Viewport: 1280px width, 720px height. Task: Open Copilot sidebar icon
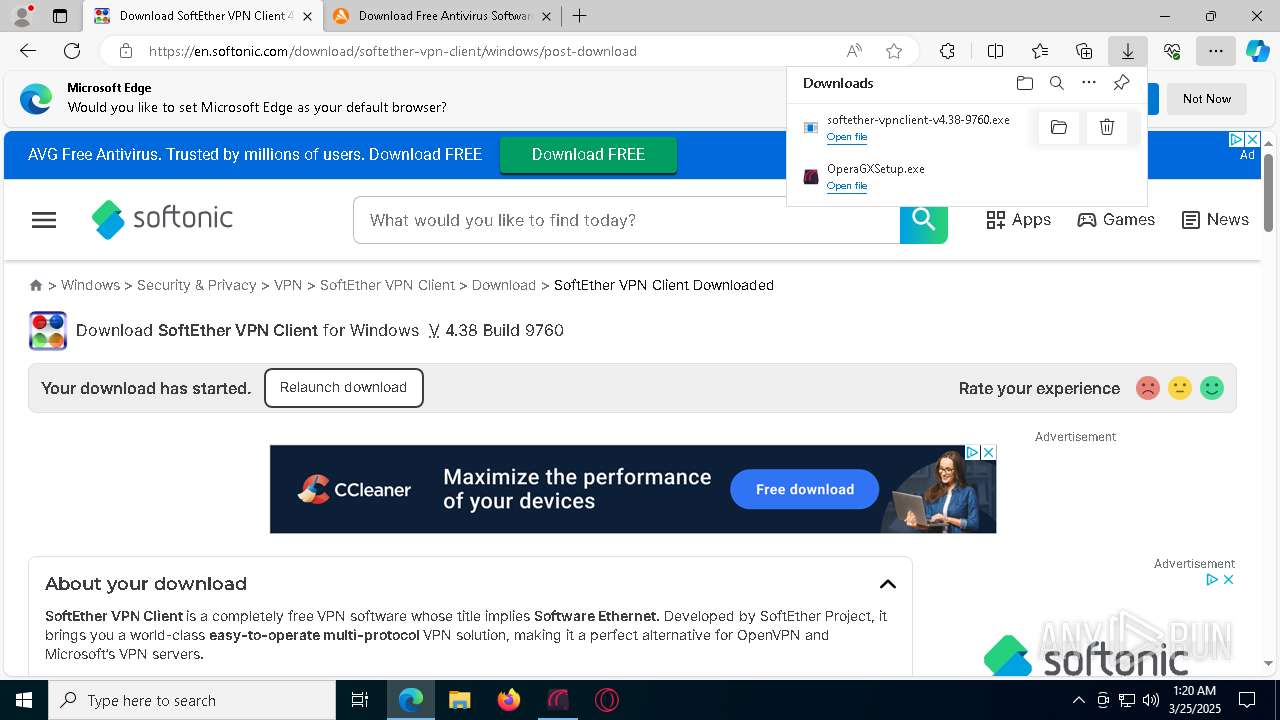(1258, 51)
